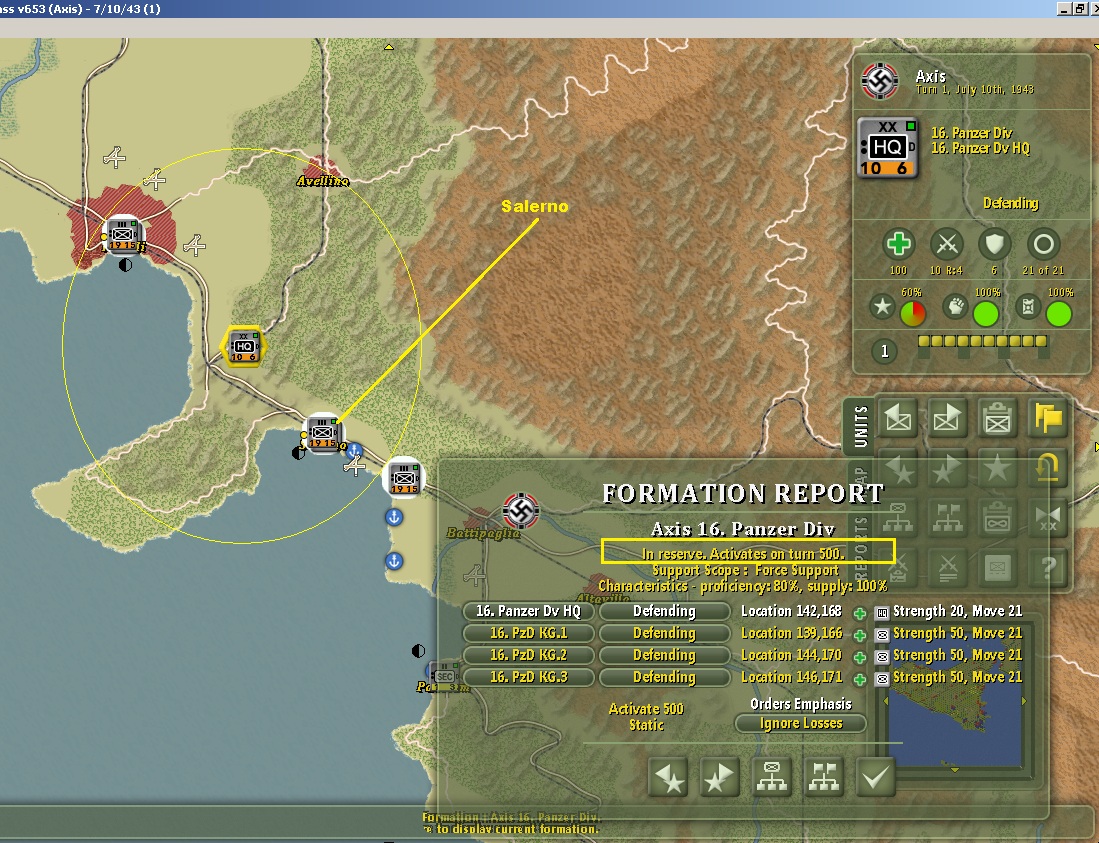
Task: Select 16. Panzer Dv HQ in report
Action: [528, 611]
